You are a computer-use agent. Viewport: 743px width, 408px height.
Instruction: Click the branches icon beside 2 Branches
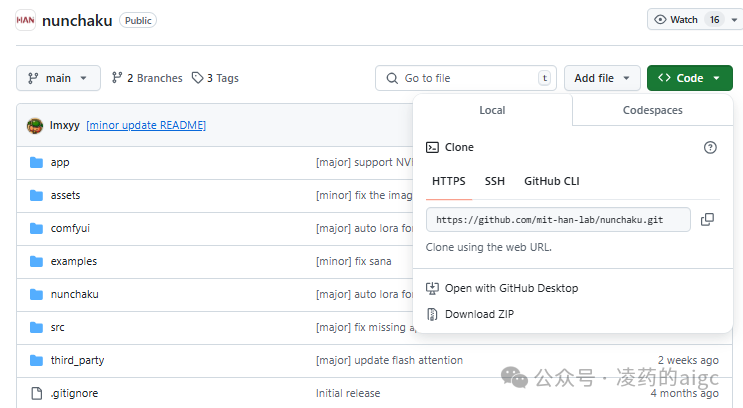(117, 78)
